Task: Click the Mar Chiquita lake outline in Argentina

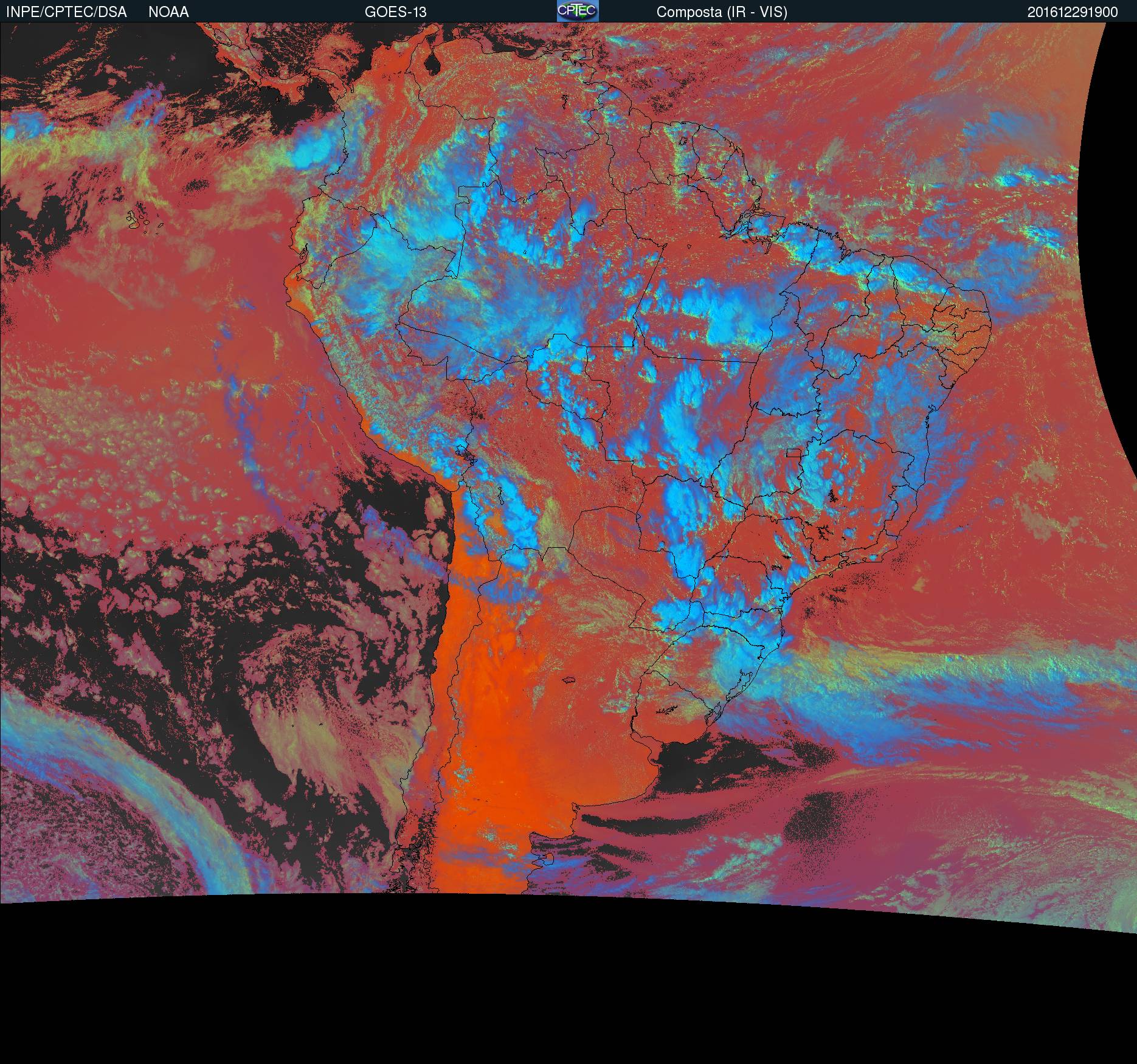Action: [x=569, y=680]
